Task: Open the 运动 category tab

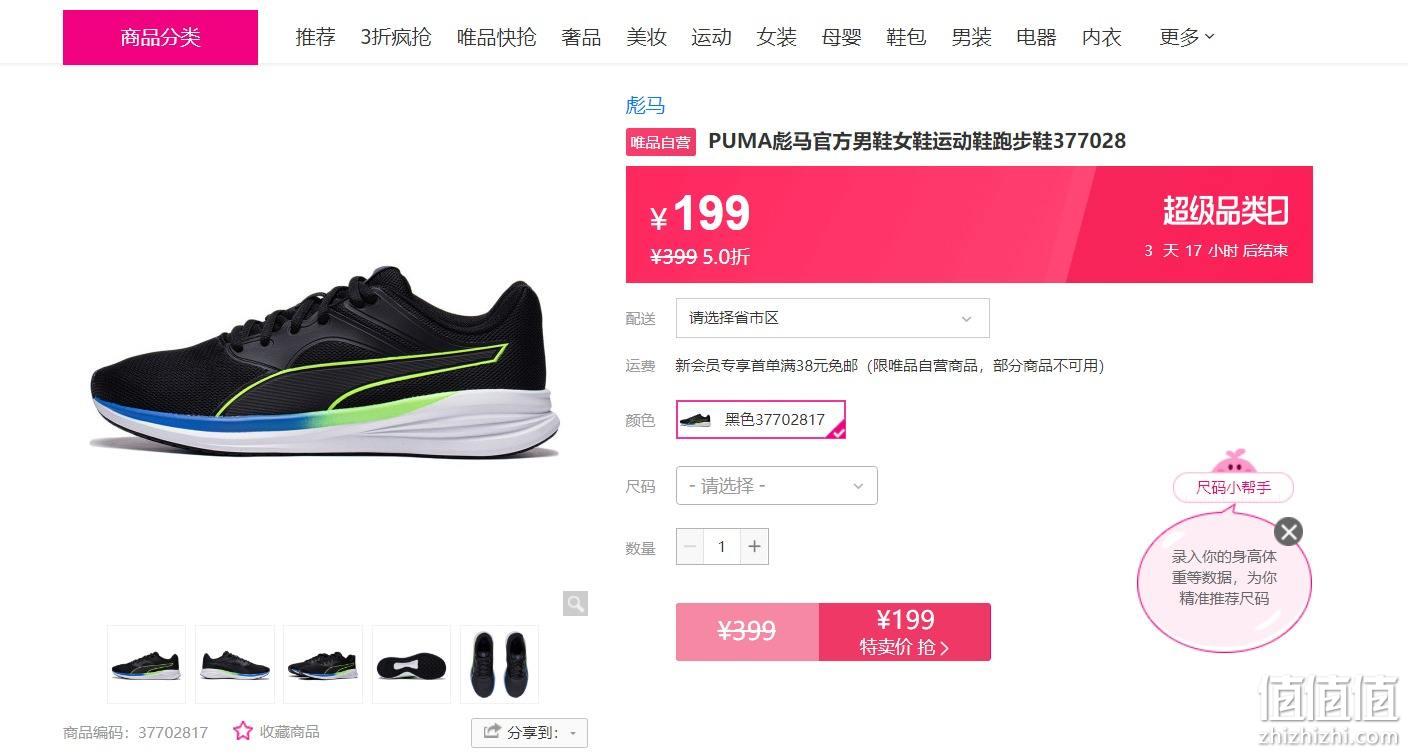Action: coord(711,37)
